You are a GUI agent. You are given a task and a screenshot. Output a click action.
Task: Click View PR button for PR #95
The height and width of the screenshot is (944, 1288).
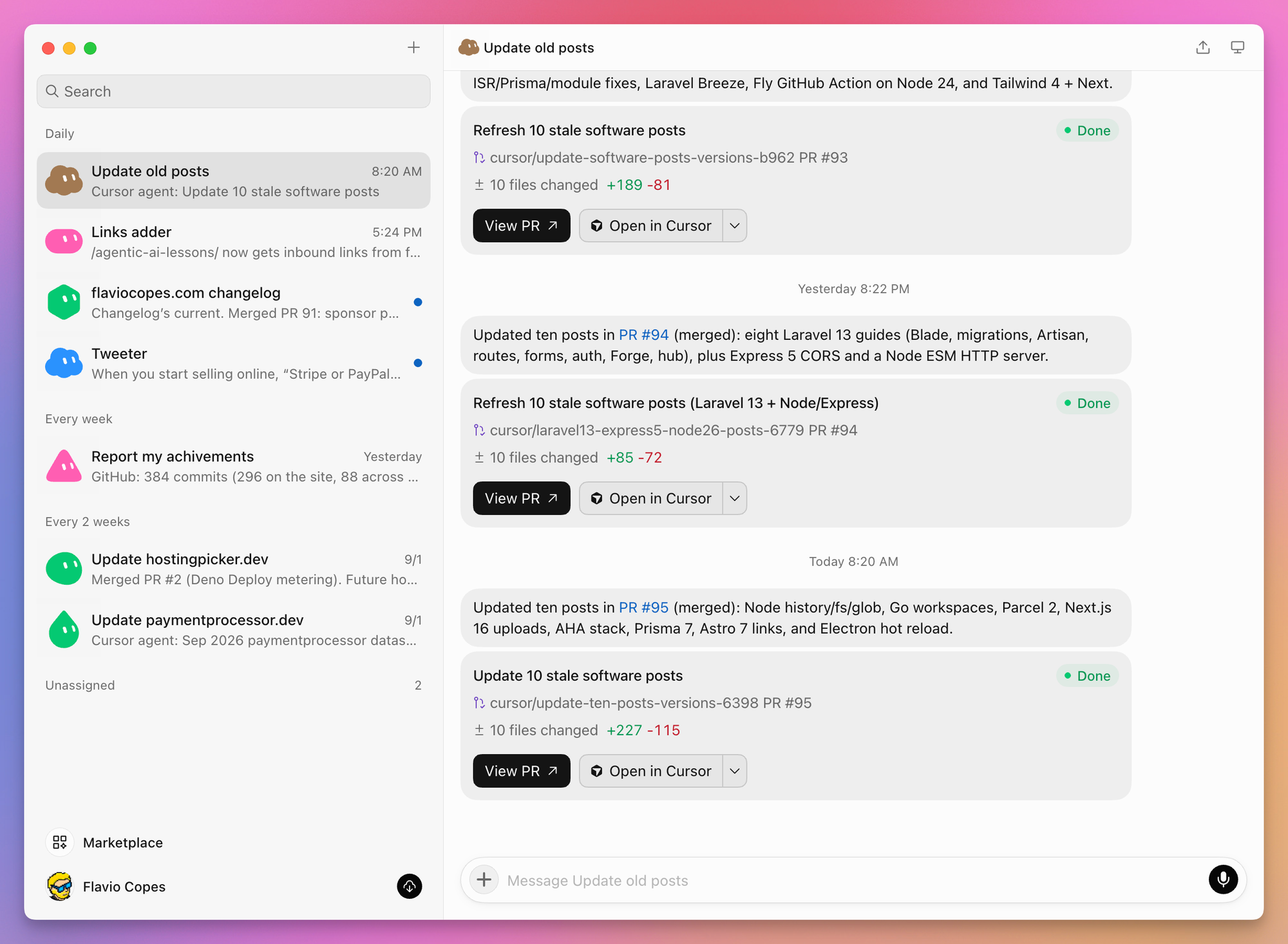tap(522, 771)
